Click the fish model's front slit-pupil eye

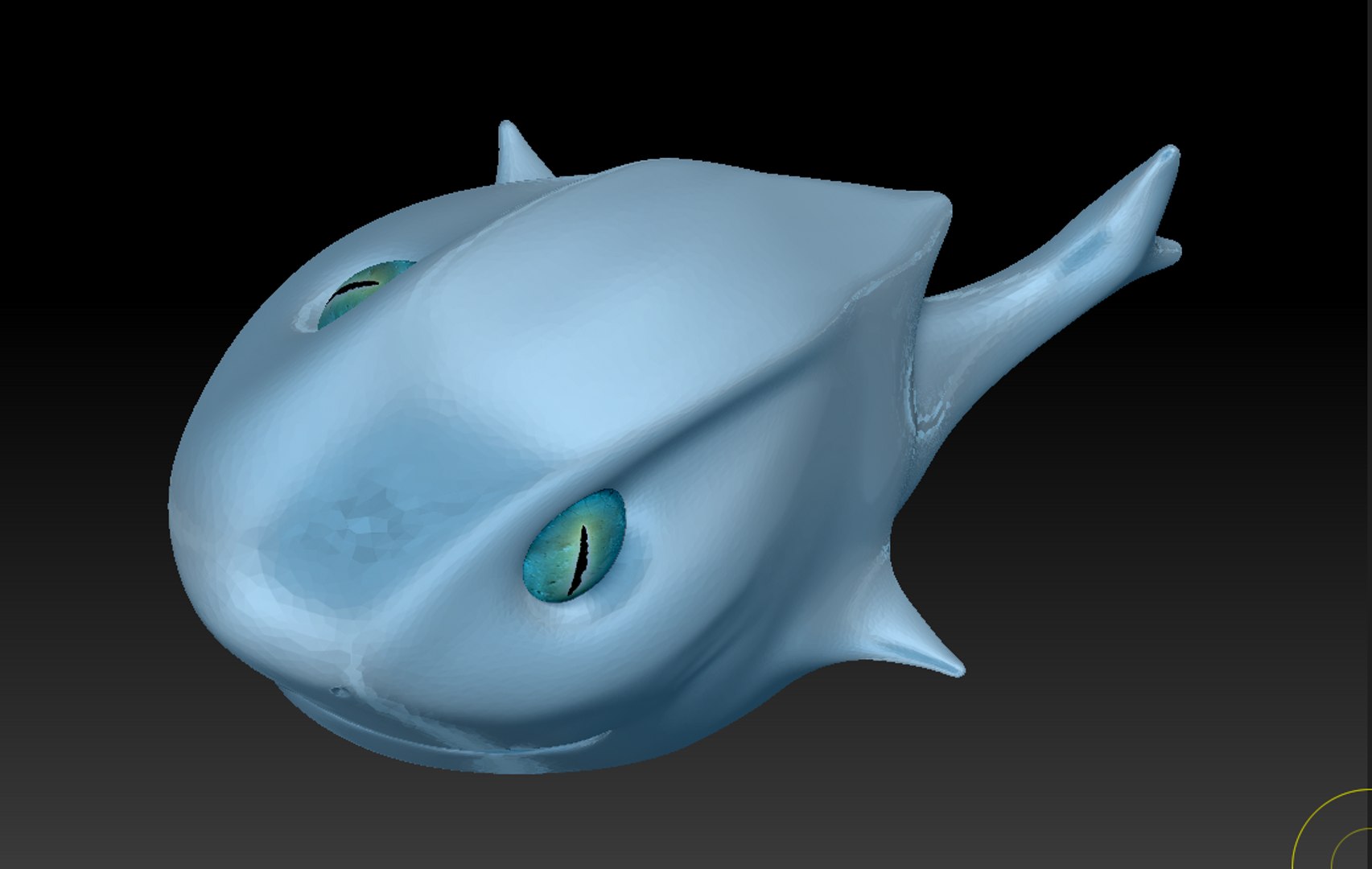point(575,545)
